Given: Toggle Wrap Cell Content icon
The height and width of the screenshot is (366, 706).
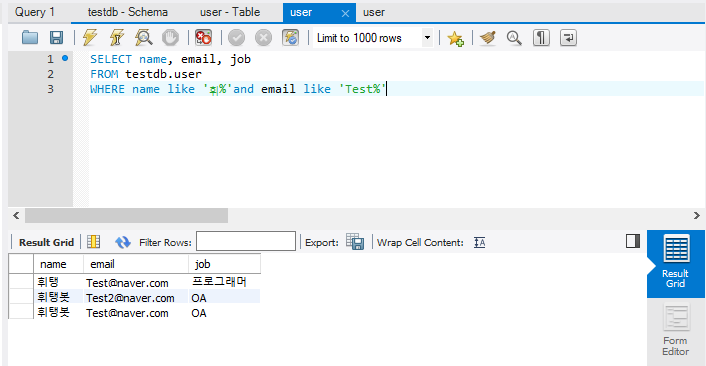Looking at the screenshot, I should pyautogui.click(x=480, y=243).
